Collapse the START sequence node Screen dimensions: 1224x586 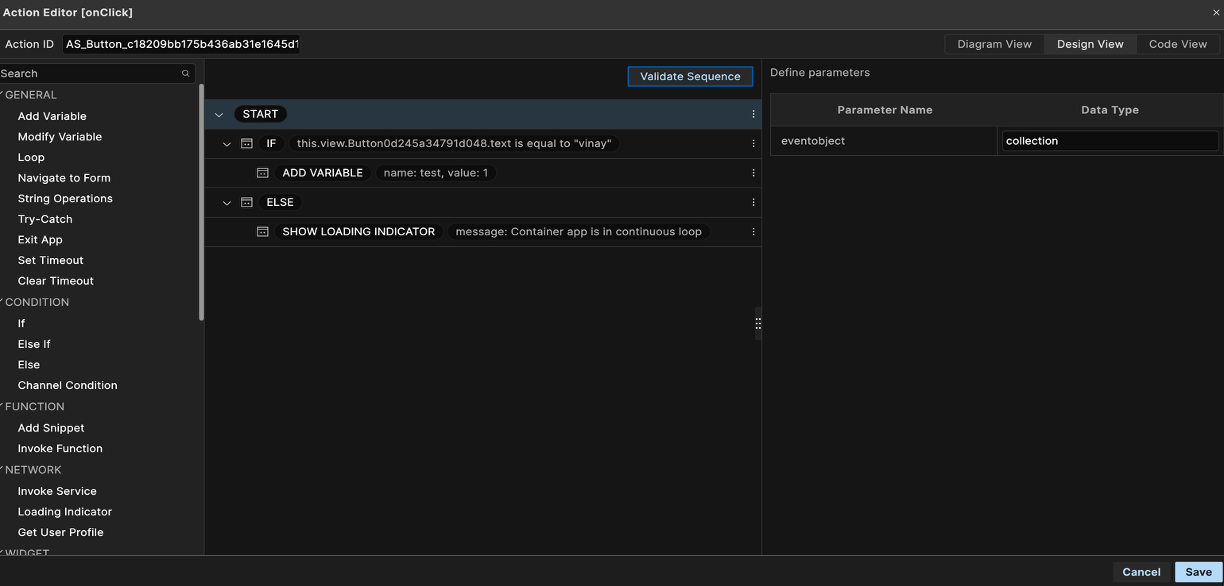[219, 115]
